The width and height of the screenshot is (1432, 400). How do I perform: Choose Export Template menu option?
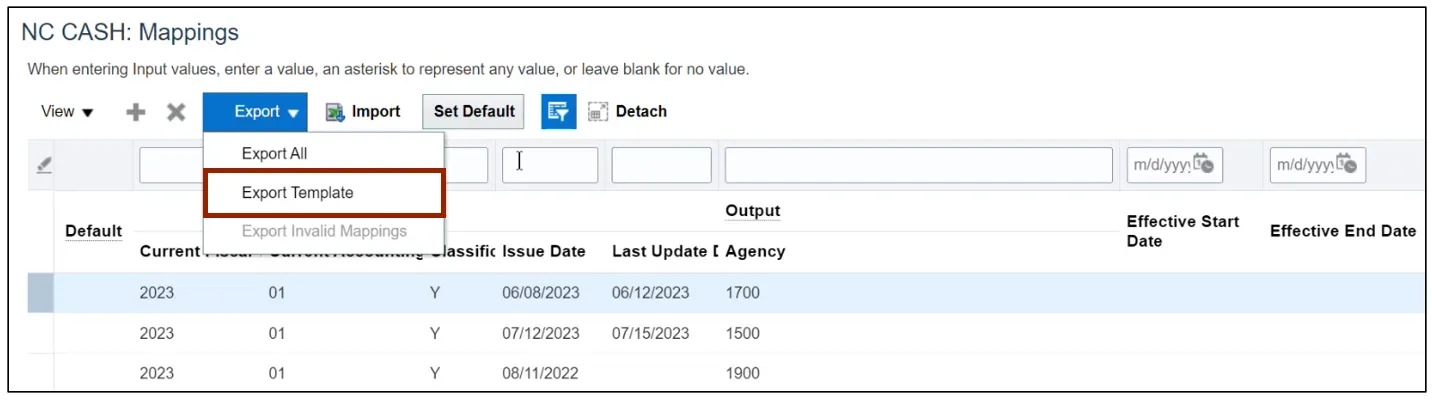tap(297, 193)
